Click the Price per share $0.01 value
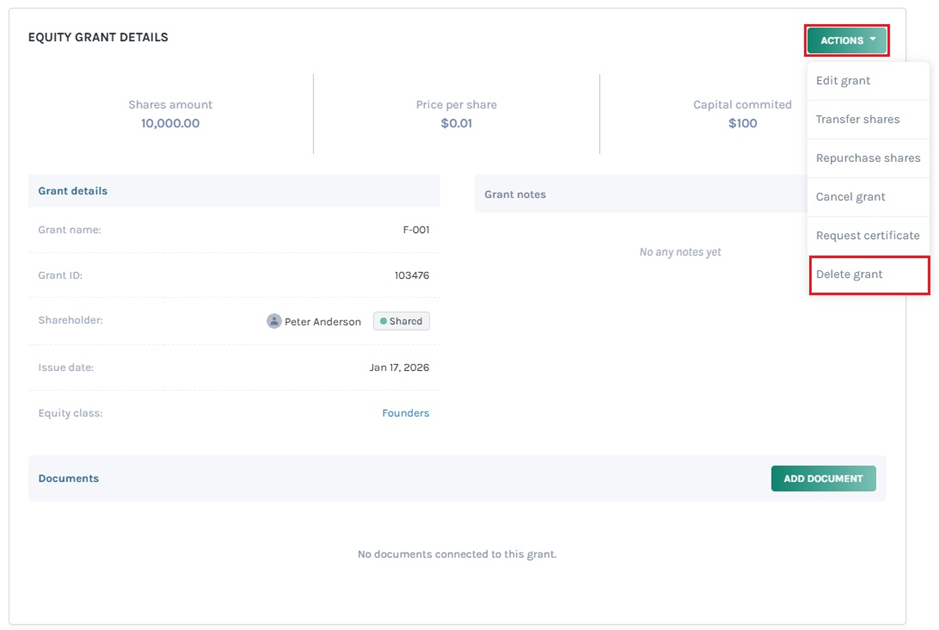The image size is (939, 630). pyautogui.click(x=456, y=123)
